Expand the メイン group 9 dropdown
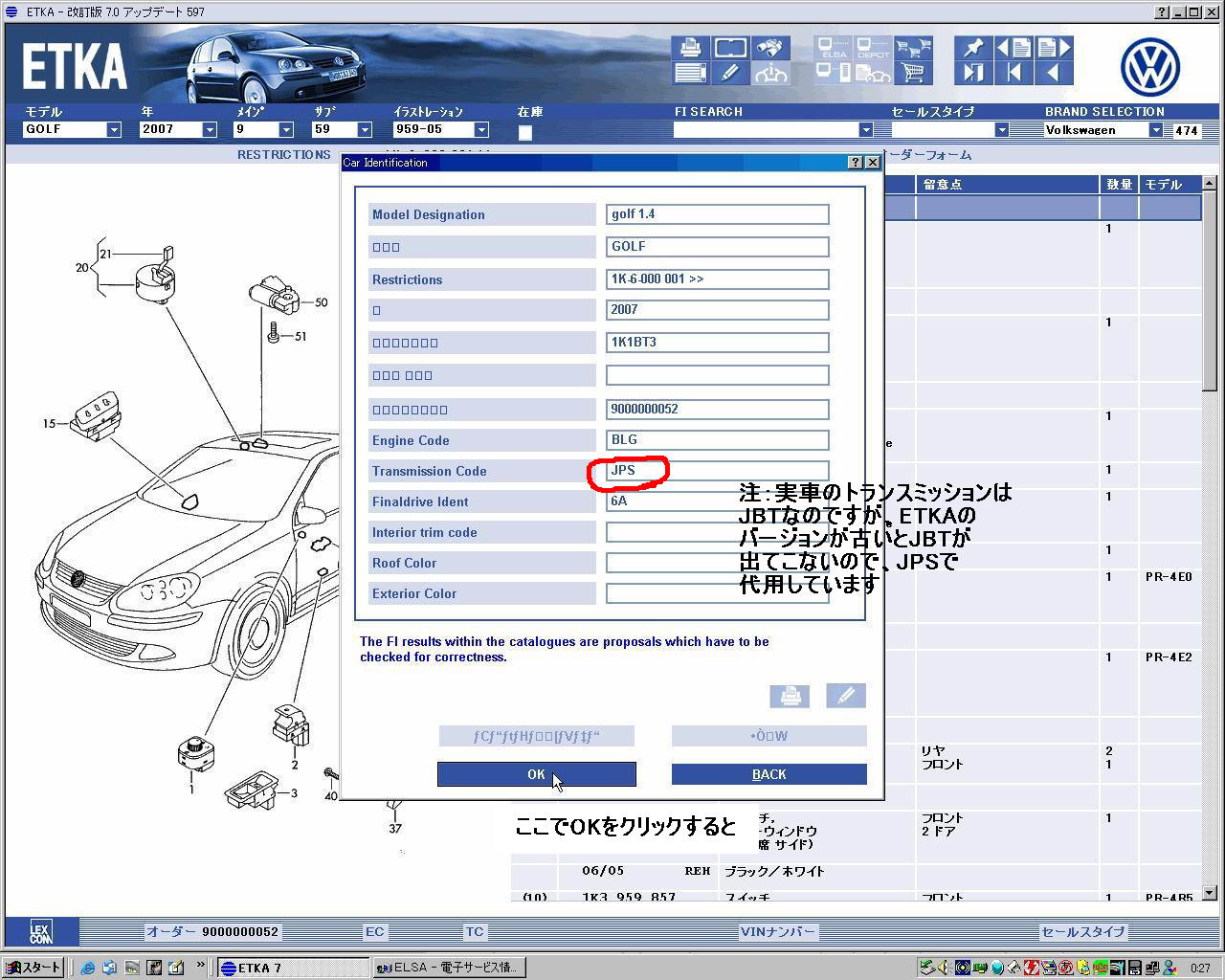1225x980 pixels. point(286,130)
